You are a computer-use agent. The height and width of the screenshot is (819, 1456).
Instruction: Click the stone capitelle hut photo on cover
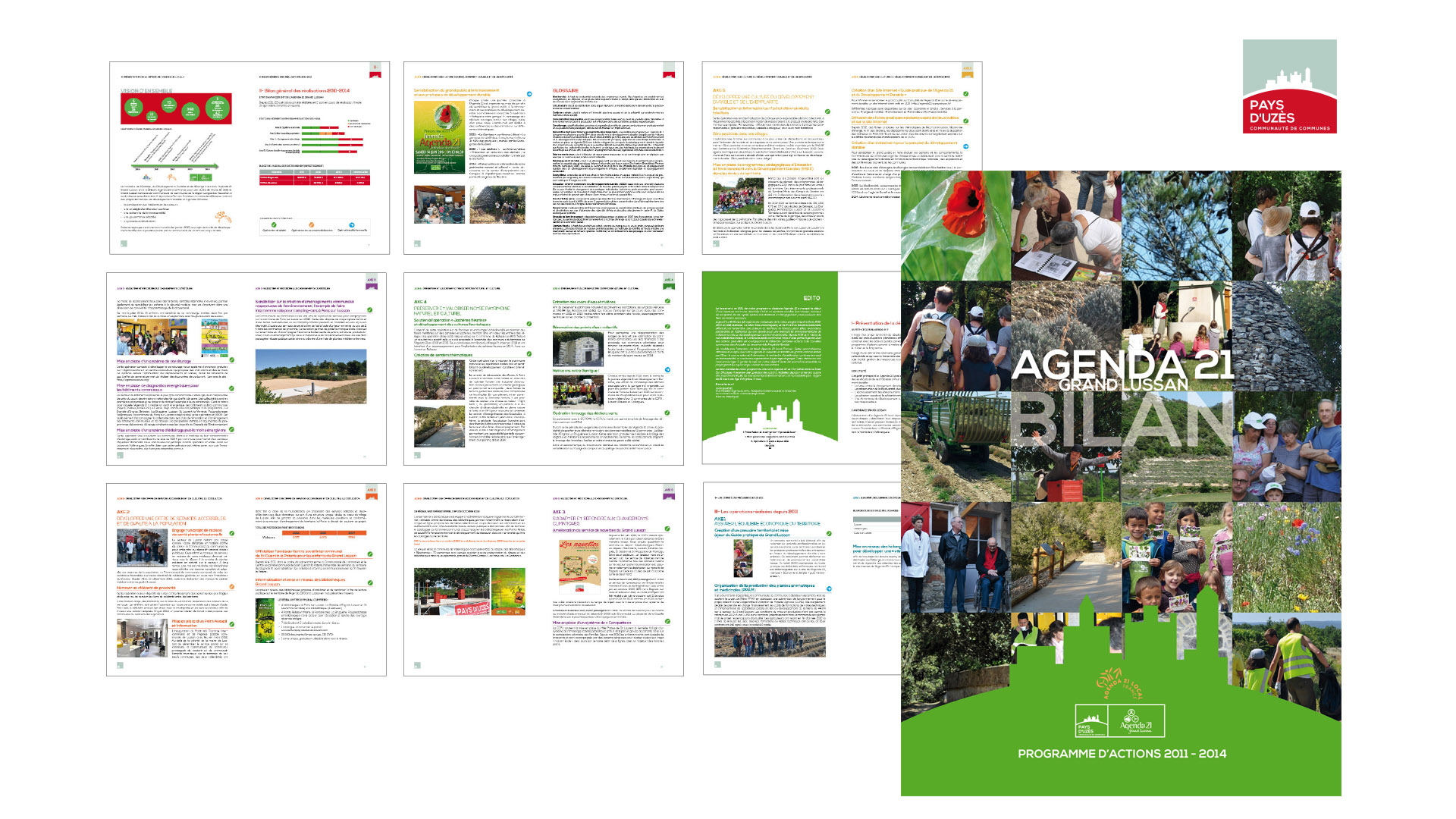tap(1288, 336)
